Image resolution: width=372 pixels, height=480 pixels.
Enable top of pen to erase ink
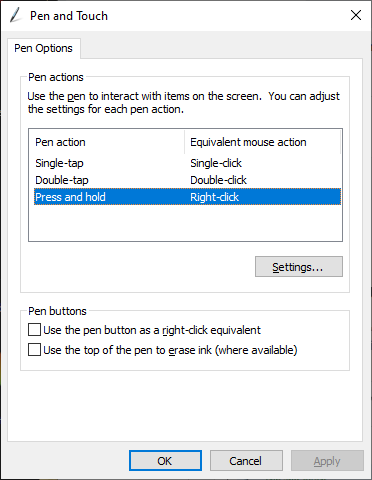(35, 350)
